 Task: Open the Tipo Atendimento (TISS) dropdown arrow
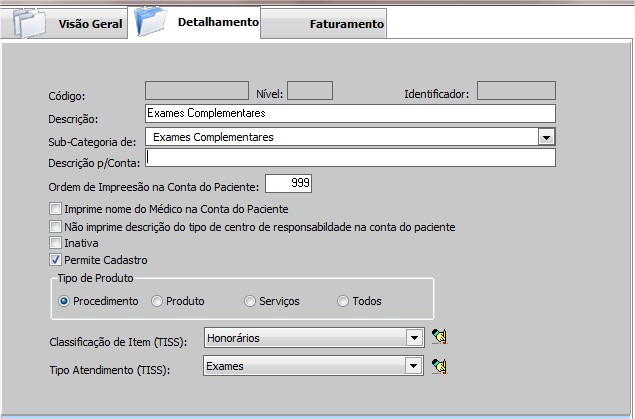point(413,366)
